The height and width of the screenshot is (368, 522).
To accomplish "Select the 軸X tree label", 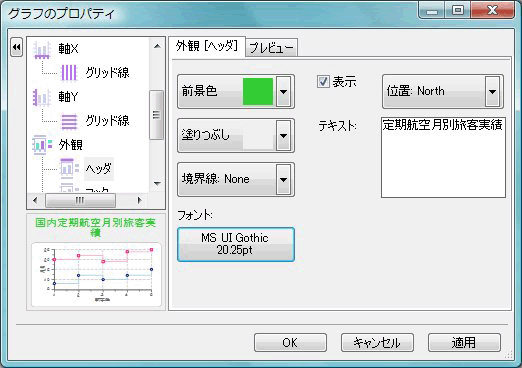I will pyautogui.click(x=68, y=49).
